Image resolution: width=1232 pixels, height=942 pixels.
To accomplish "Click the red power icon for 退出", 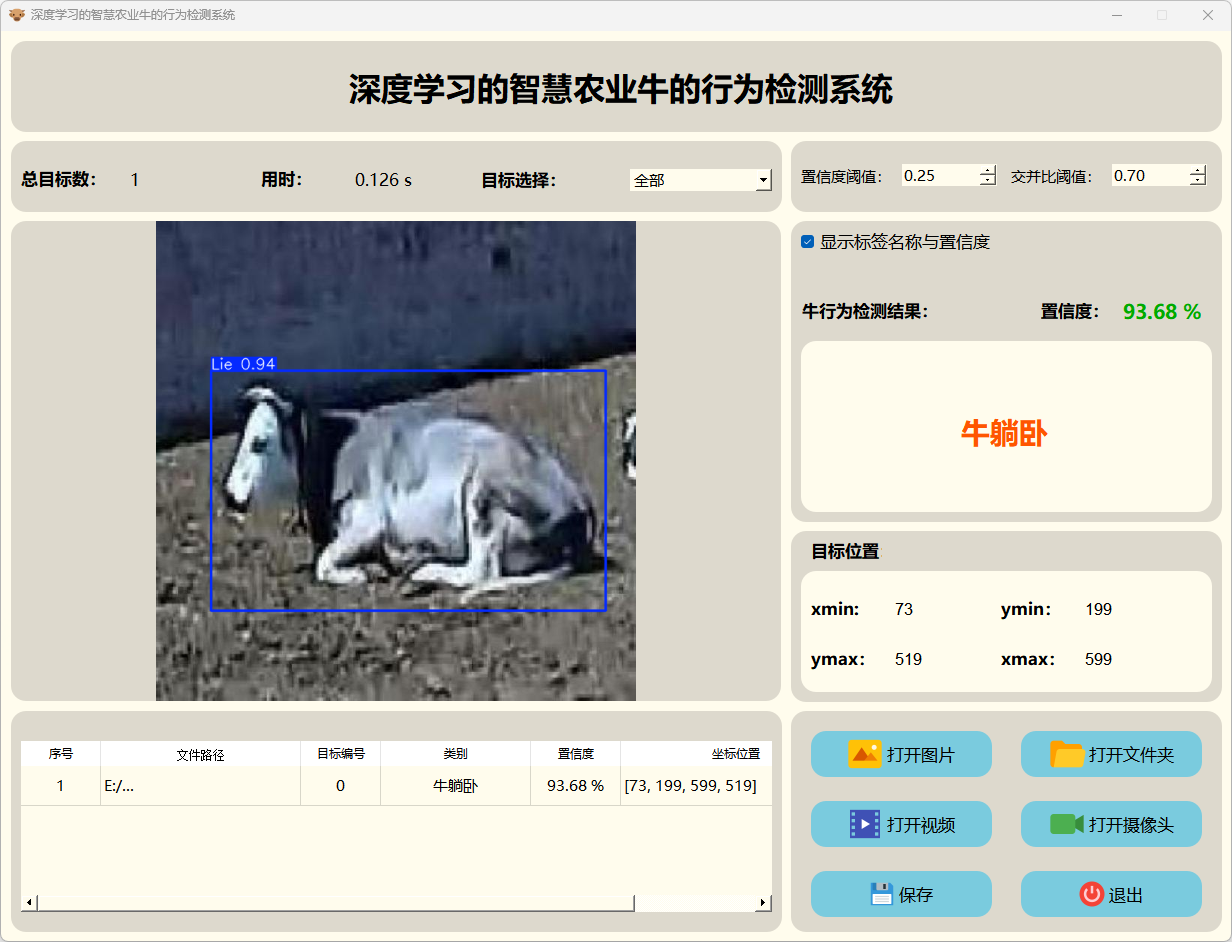I will coord(1092,894).
